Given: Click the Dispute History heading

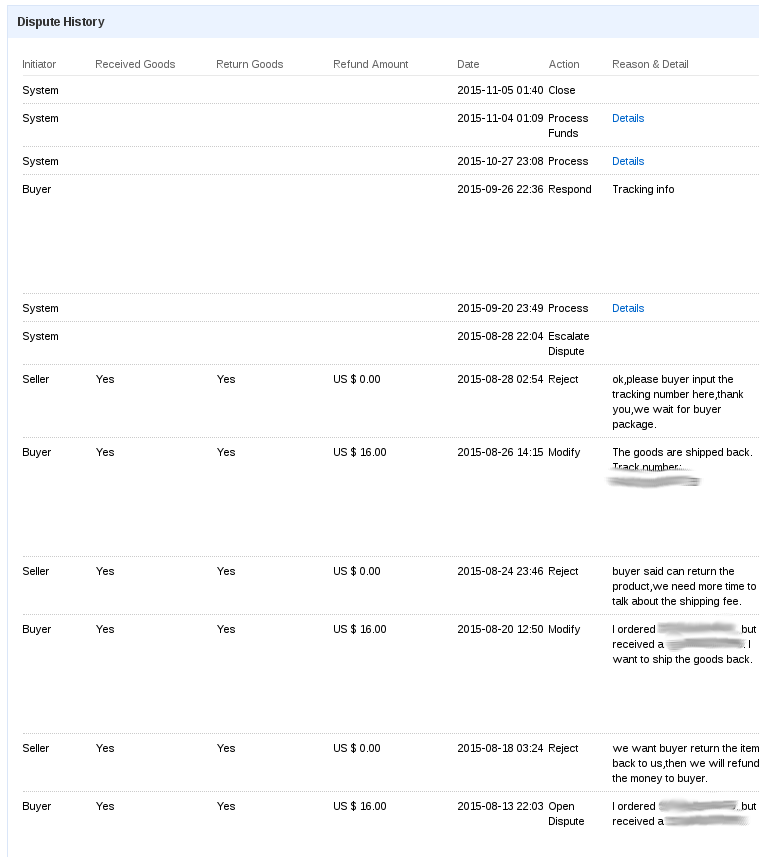Looking at the screenshot, I should coord(61,21).
